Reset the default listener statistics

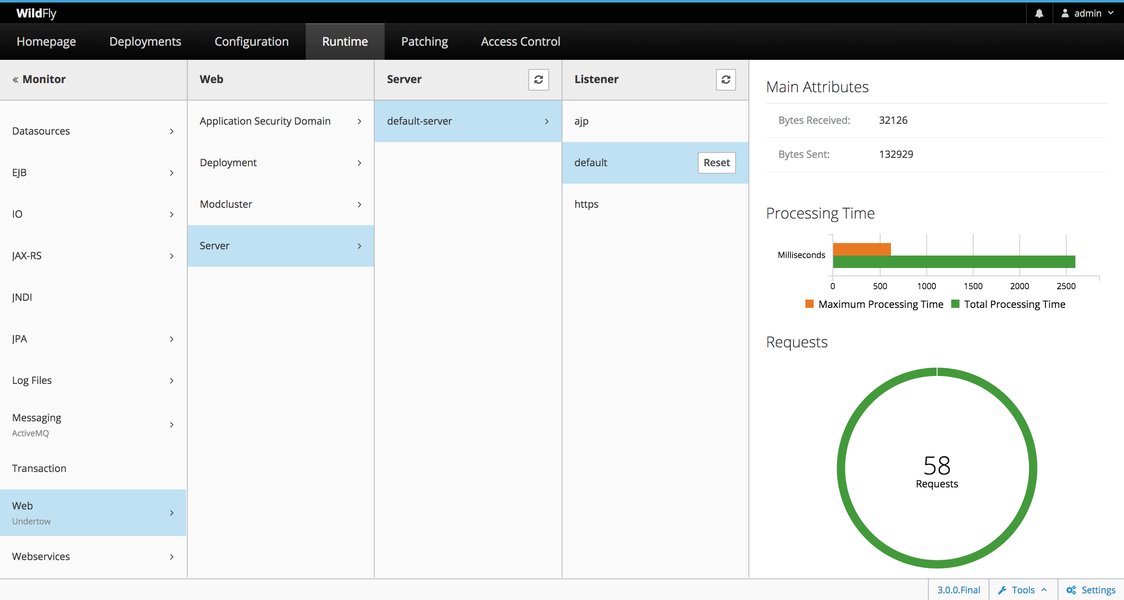pos(717,162)
